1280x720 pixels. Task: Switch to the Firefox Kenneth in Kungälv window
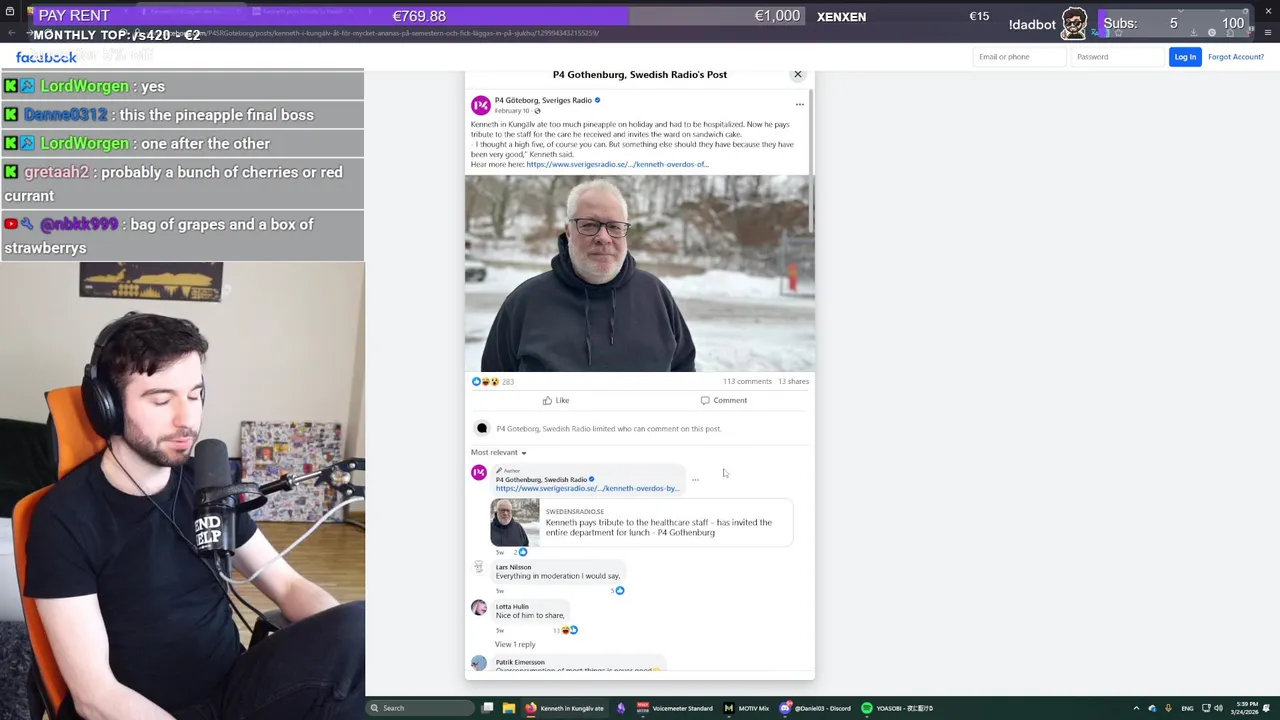tap(565, 708)
